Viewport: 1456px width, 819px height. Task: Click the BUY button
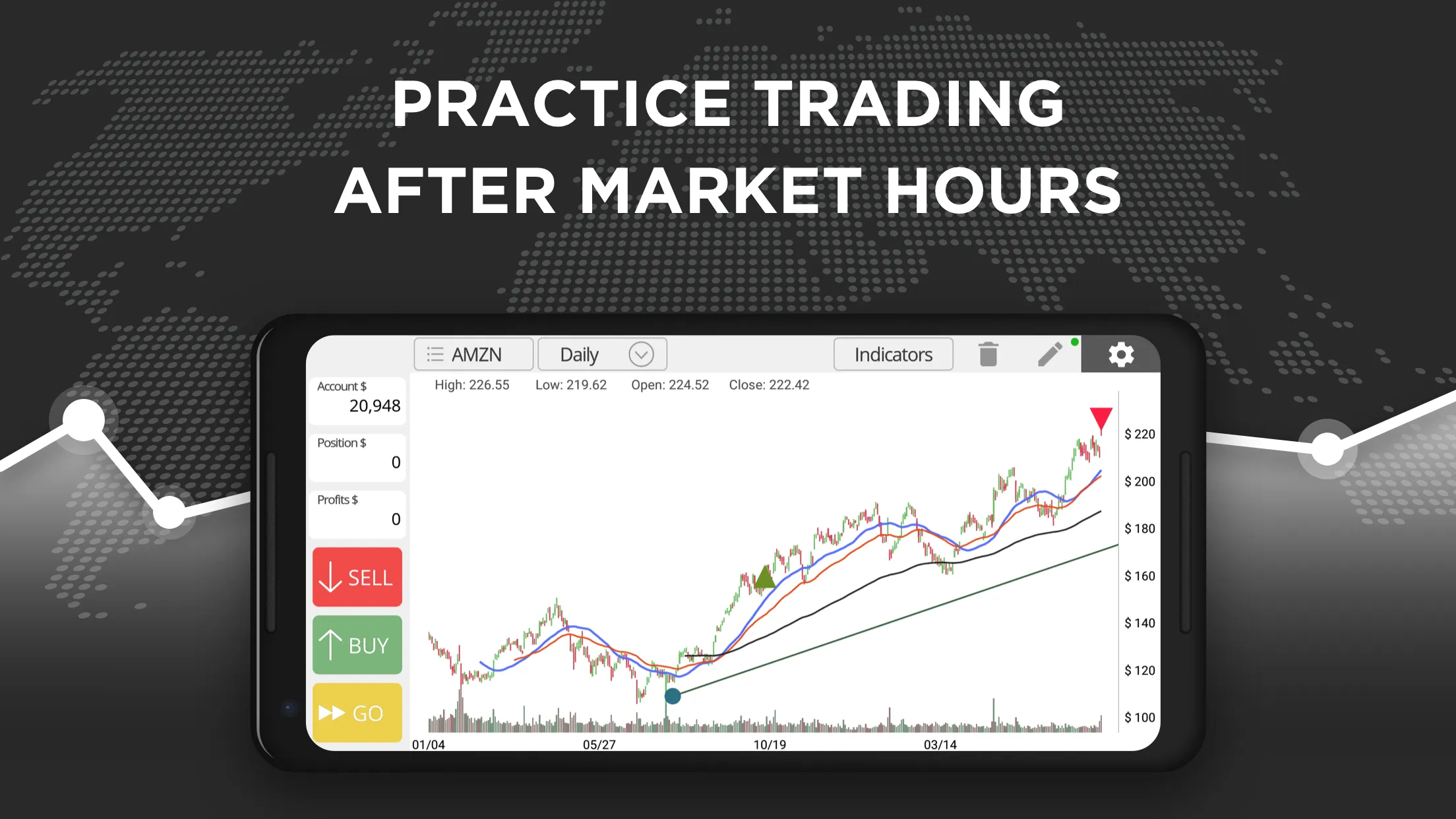click(357, 644)
